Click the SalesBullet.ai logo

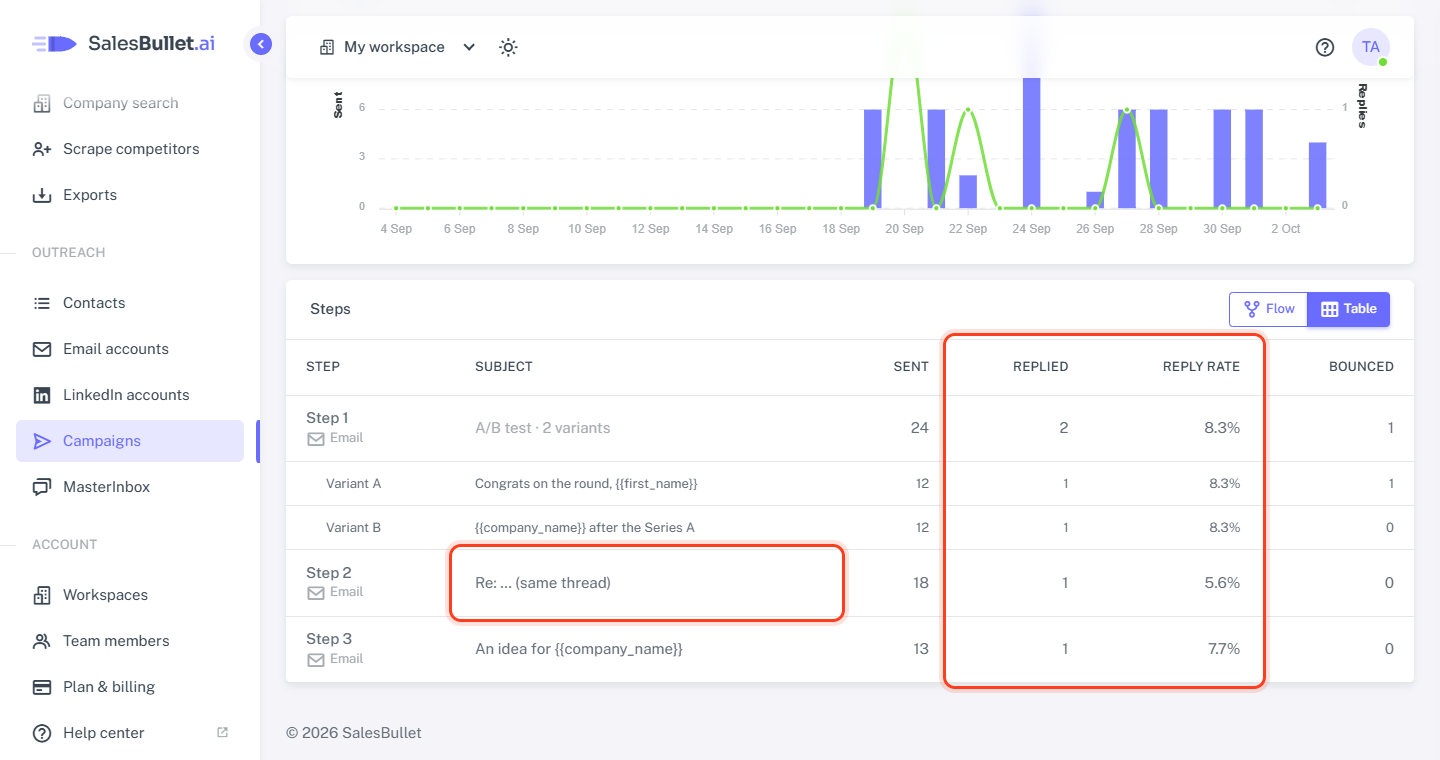pos(124,44)
